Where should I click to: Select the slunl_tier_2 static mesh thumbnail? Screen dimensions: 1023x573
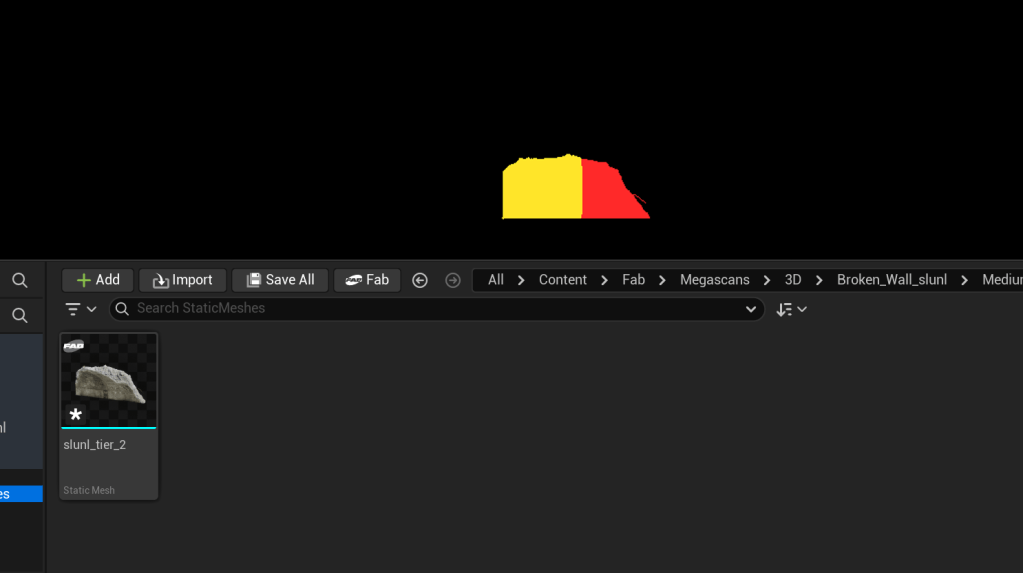click(x=109, y=381)
